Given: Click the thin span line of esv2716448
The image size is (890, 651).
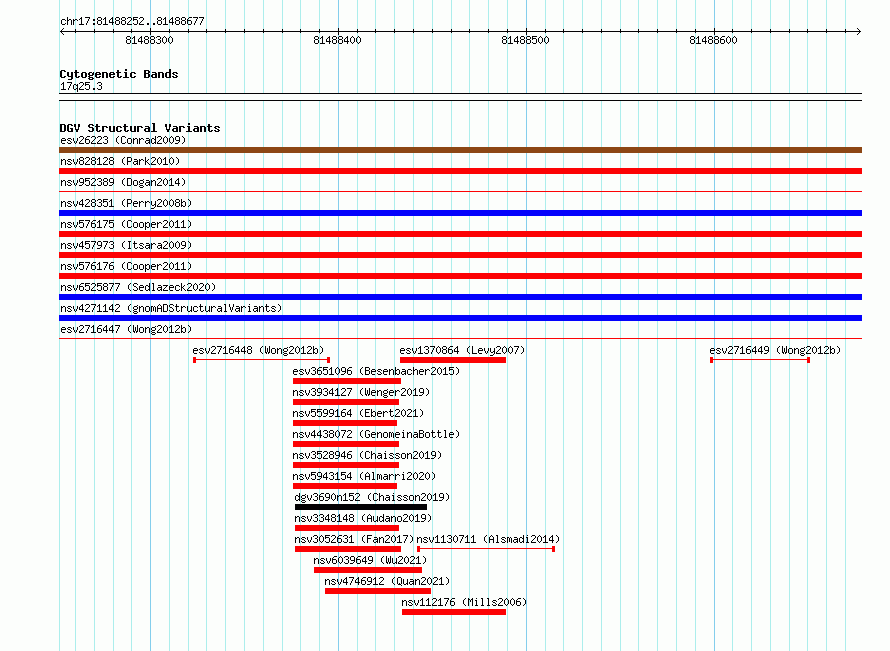Looking at the screenshot, I should (262, 360).
